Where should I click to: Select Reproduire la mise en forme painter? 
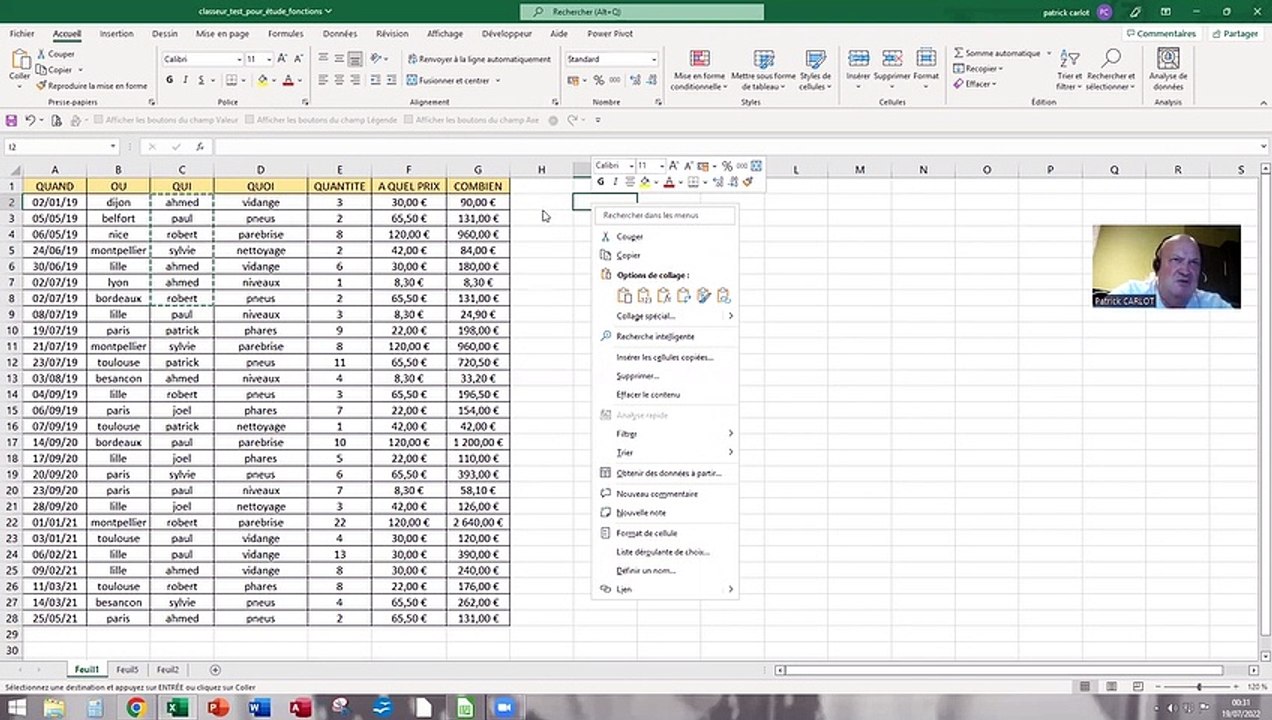tap(92, 86)
